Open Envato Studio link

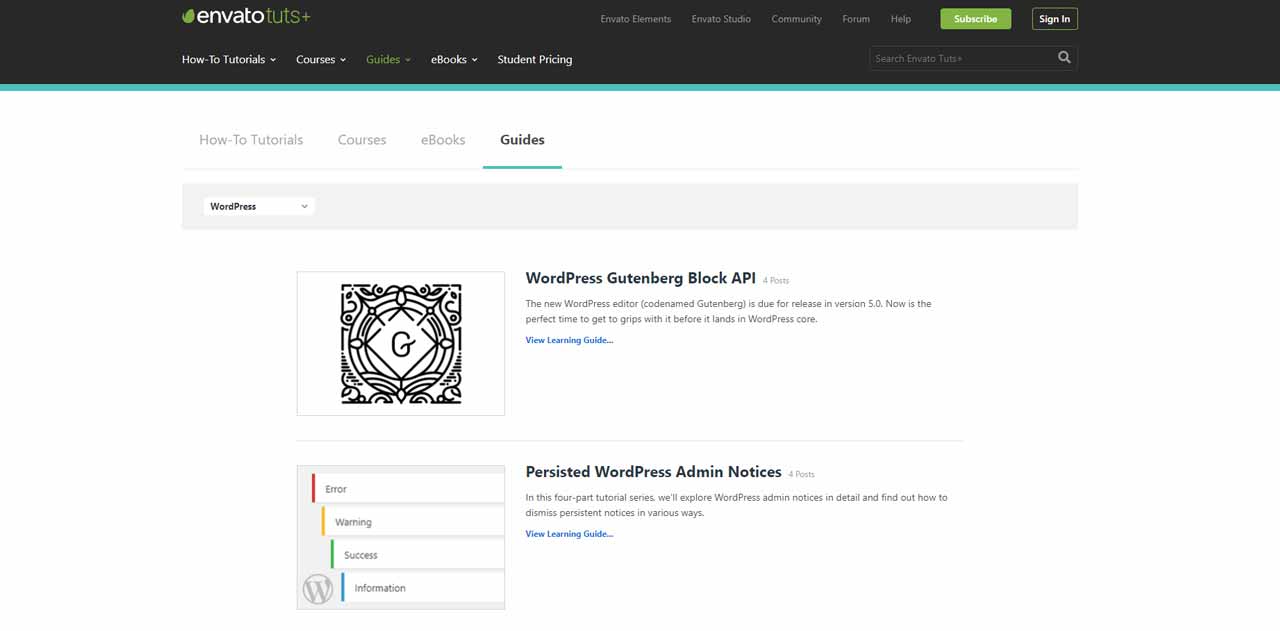721,19
